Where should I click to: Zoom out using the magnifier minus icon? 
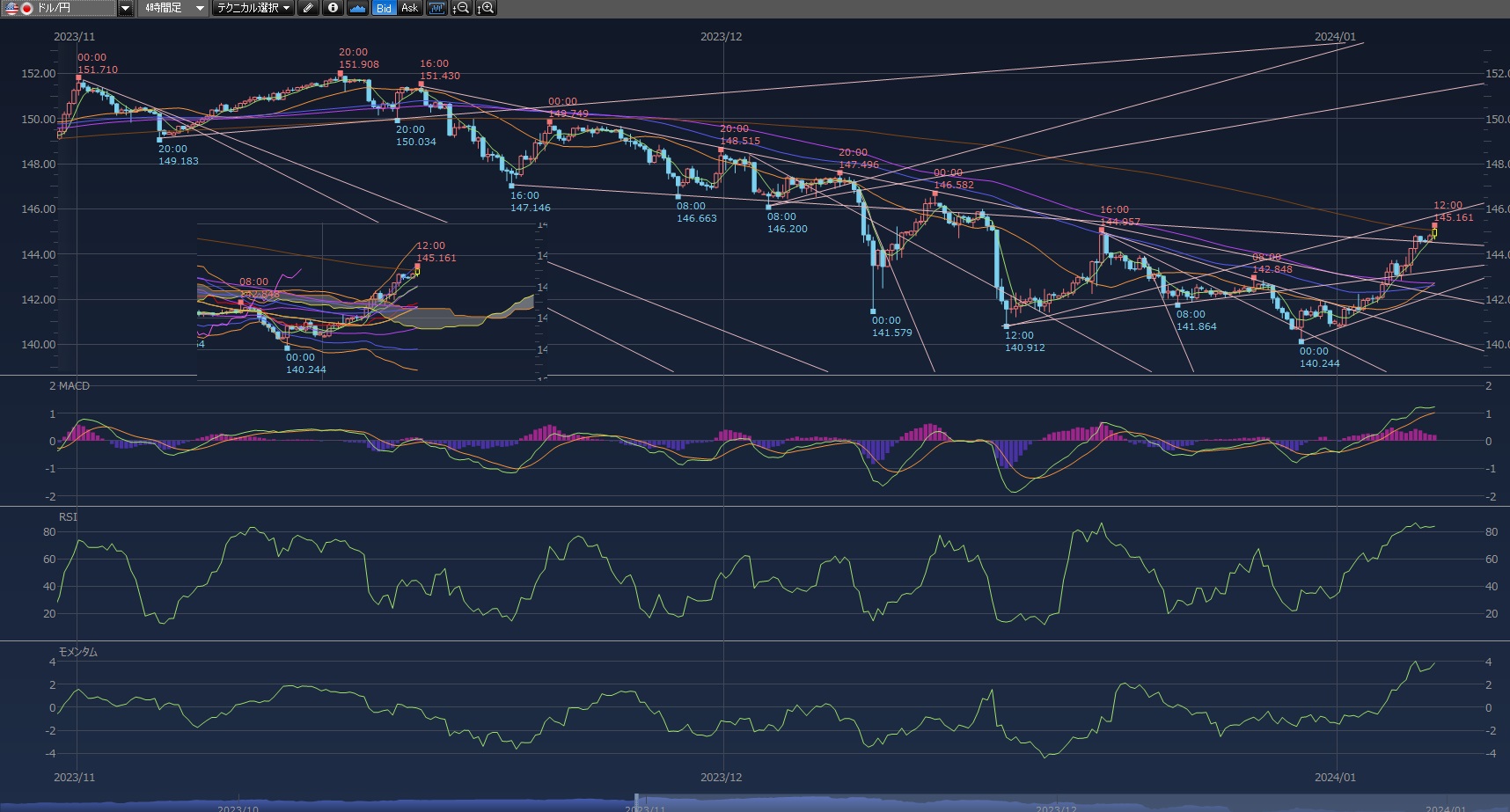pos(460,8)
